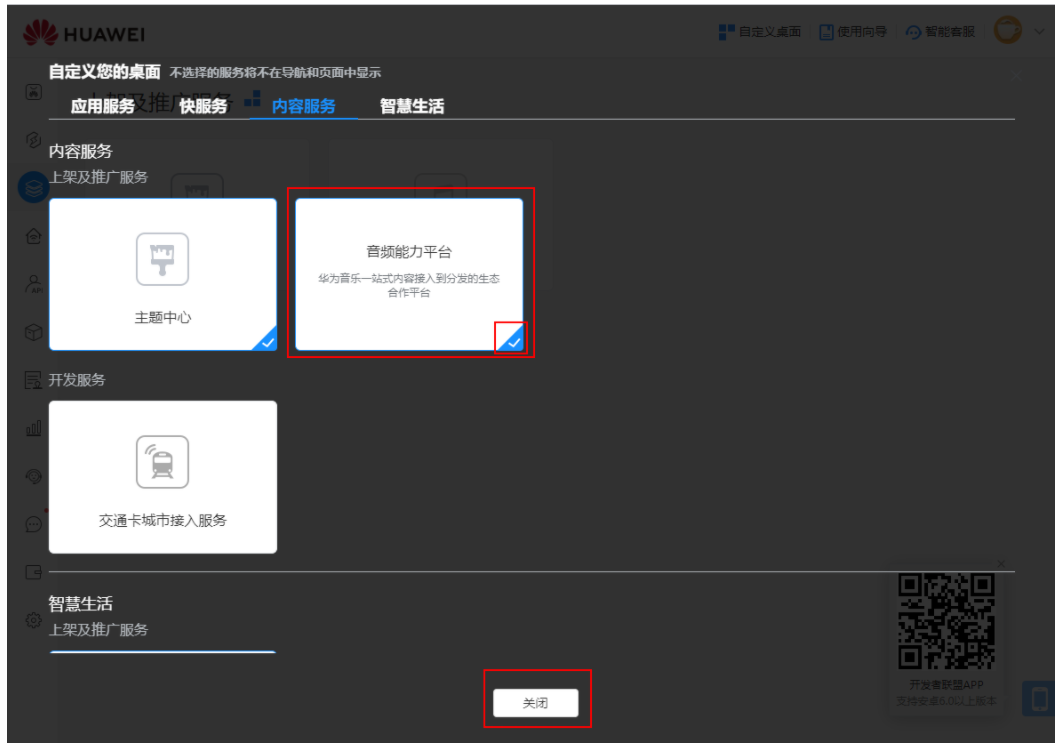Click the certificate document sidebar icon
Image resolution: width=1062 pixels, height=747 pixels.
34,380
